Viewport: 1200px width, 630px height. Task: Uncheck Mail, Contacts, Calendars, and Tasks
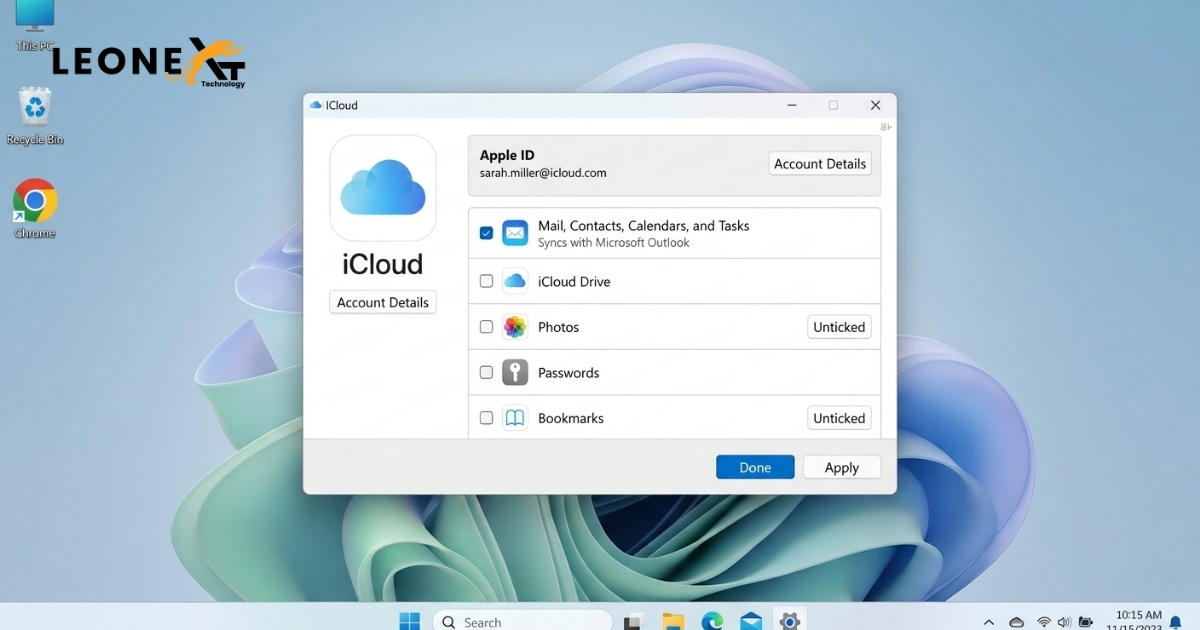coord(486,233)
